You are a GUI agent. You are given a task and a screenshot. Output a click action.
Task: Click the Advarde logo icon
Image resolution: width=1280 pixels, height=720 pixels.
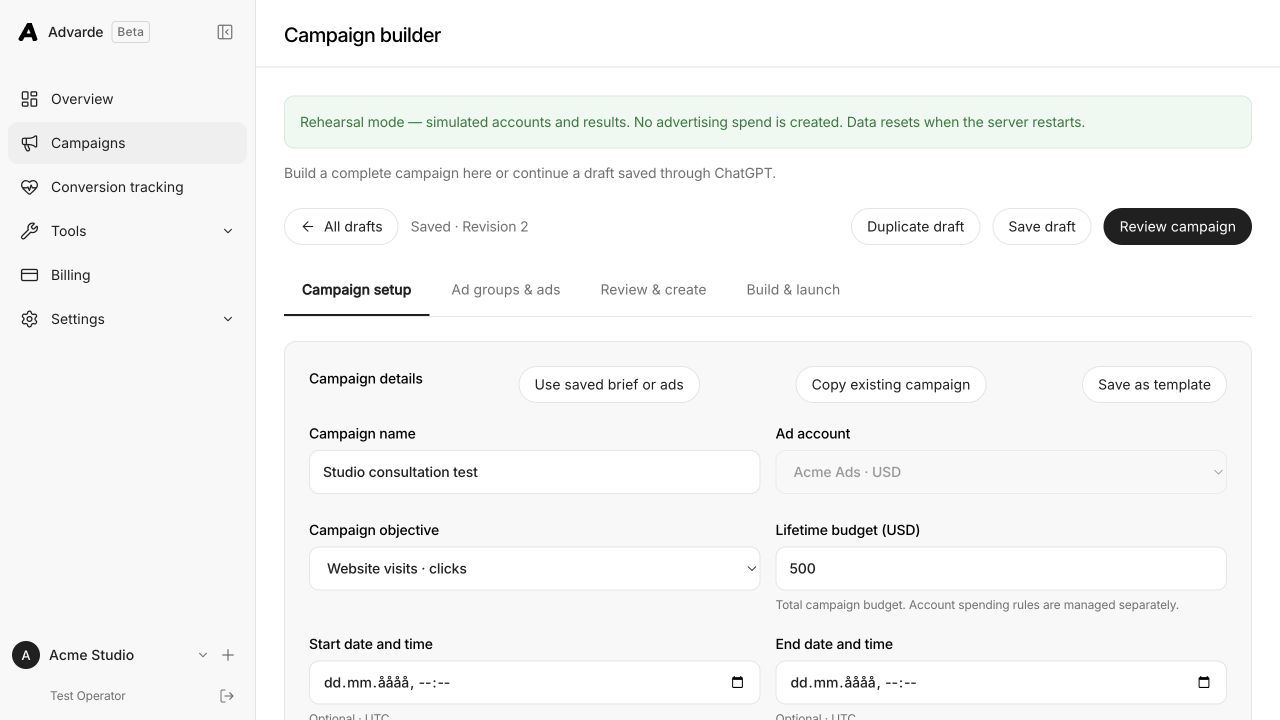pyautogui.click(x=28, y=32)
